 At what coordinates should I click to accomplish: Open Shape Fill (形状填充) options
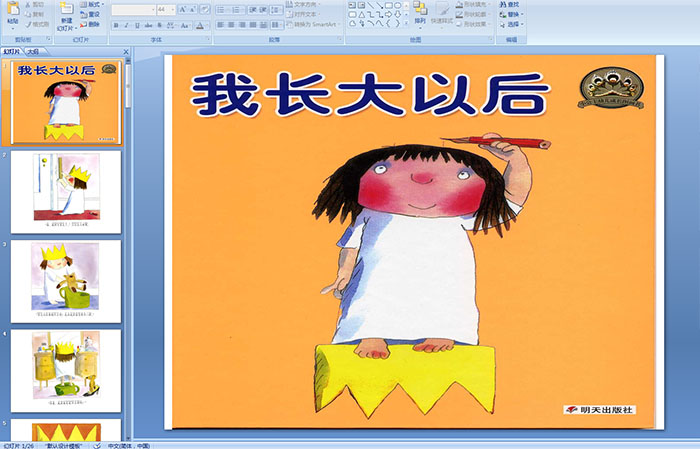click(x=474, y=4)
